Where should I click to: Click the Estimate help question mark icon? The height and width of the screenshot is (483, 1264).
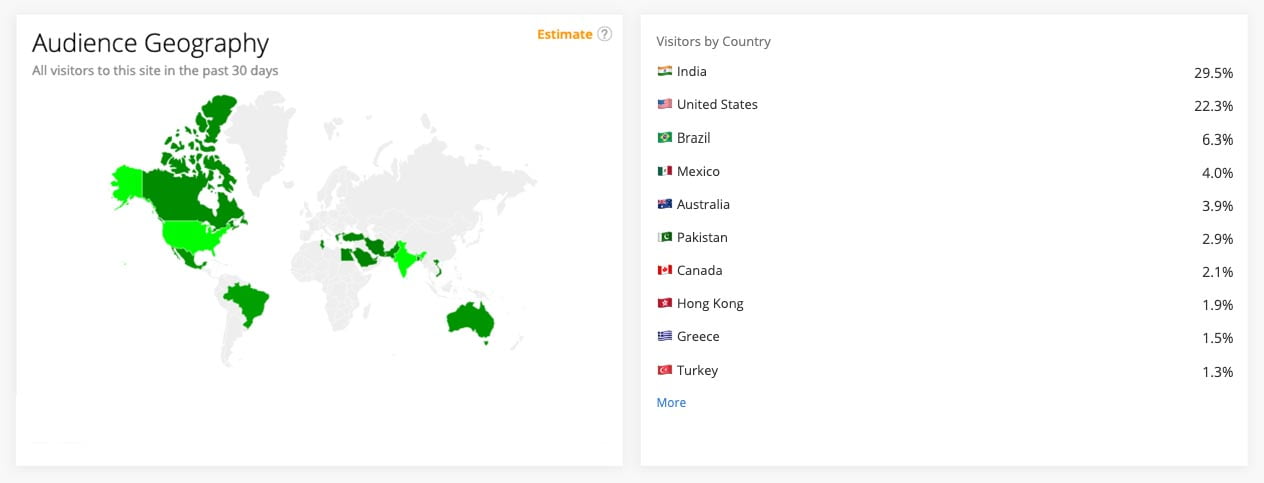tap(604, 34)
